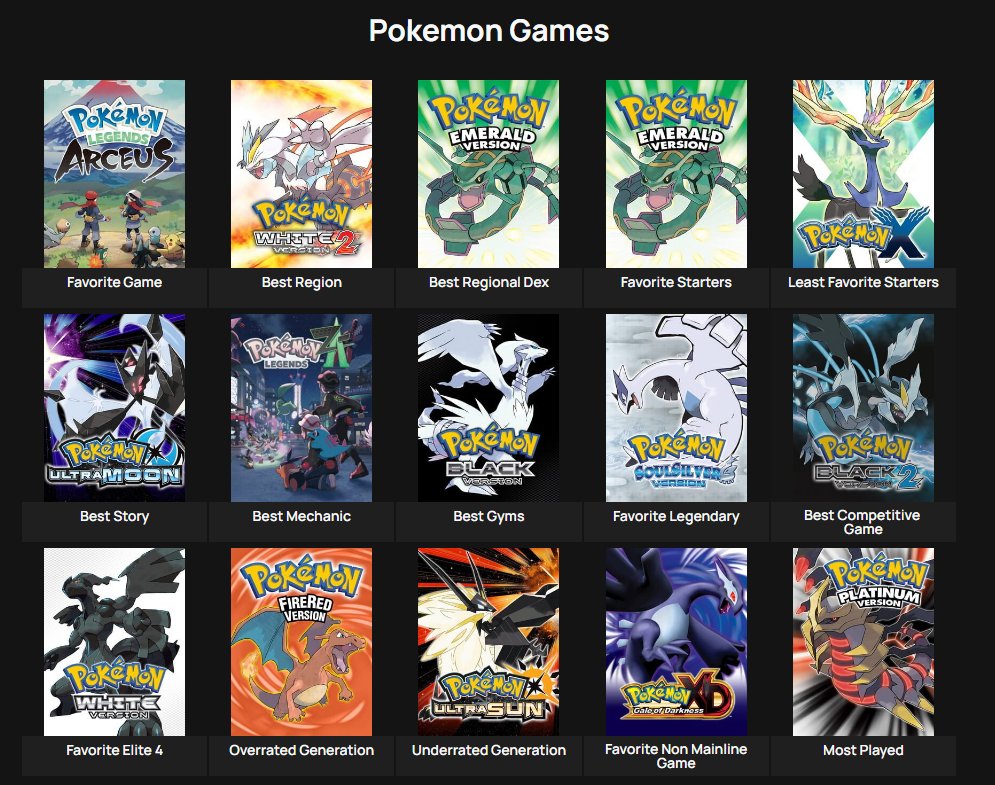
Task: Click the 'Favorite Starters' label
Action: 676,282
